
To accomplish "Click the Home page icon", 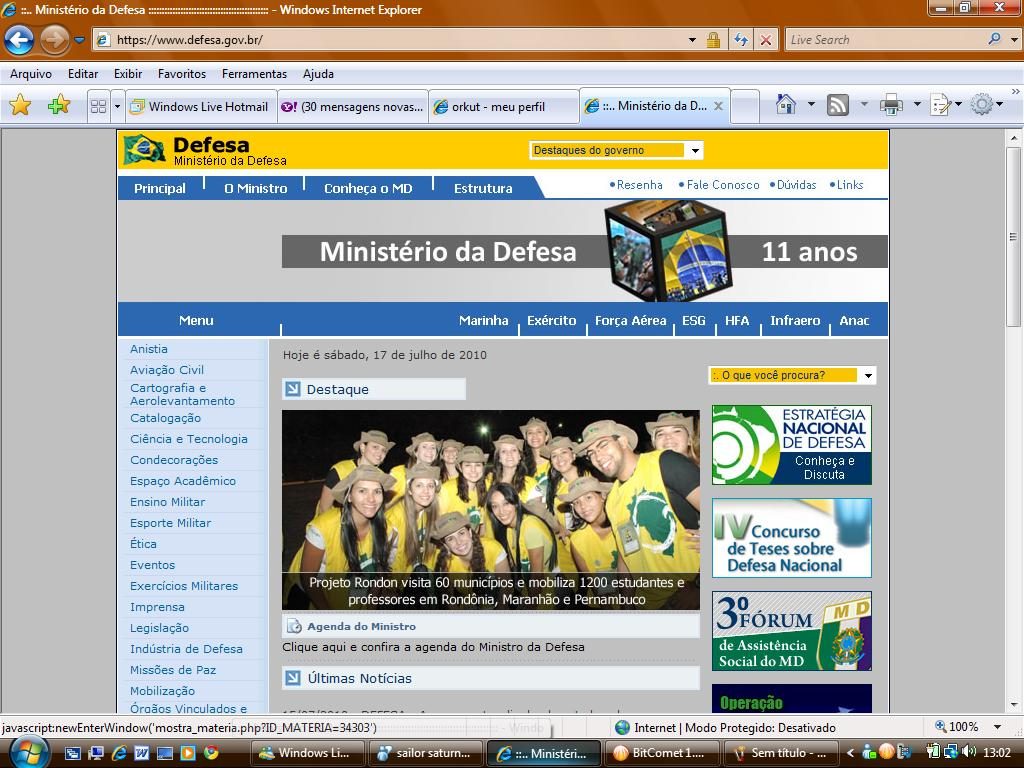I will coord(786,104).
